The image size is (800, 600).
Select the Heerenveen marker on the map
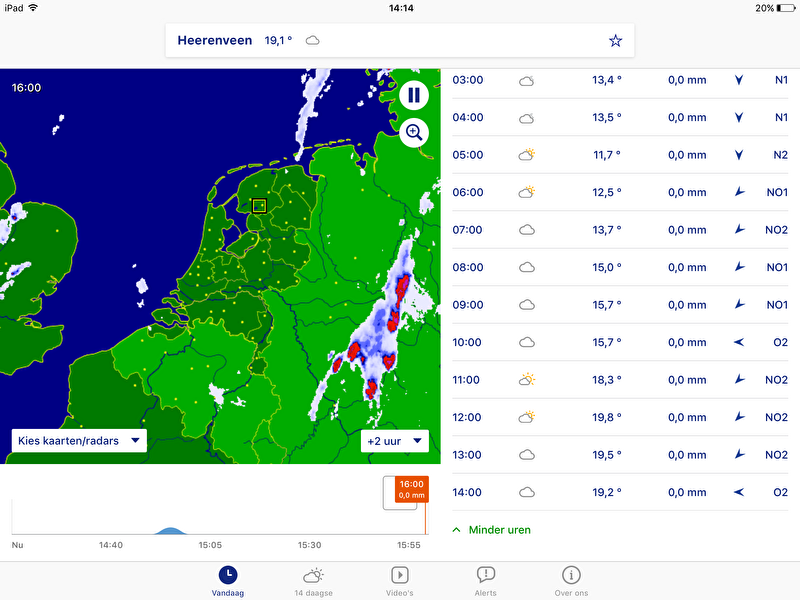coord(259,206)
